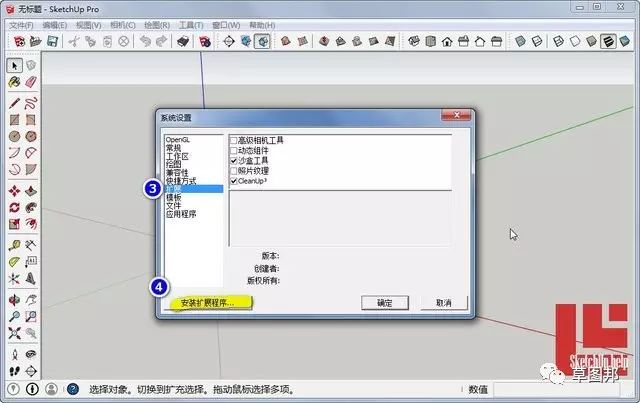Cancel with the 取消 button

(x=443, y=303)
